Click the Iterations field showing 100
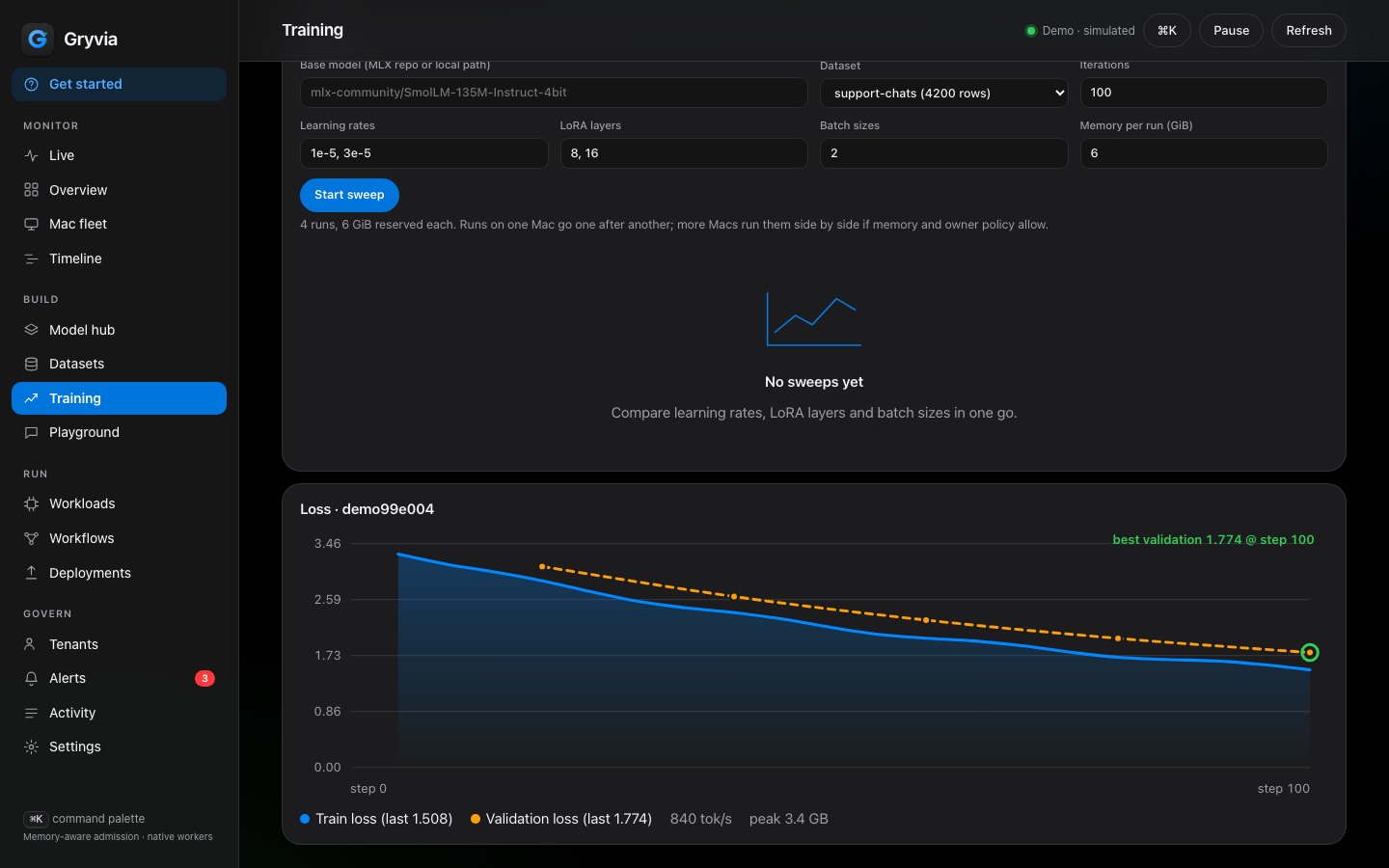 (x=1203, y=93)
